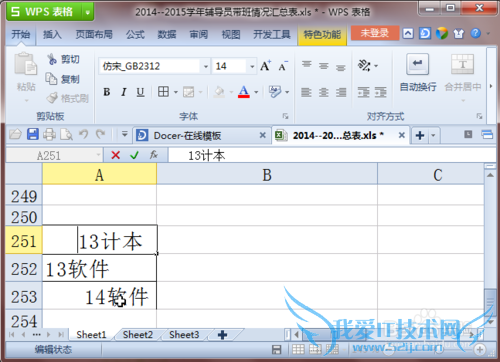Increase indent icon
500x362 pixels.
(381, 92)
